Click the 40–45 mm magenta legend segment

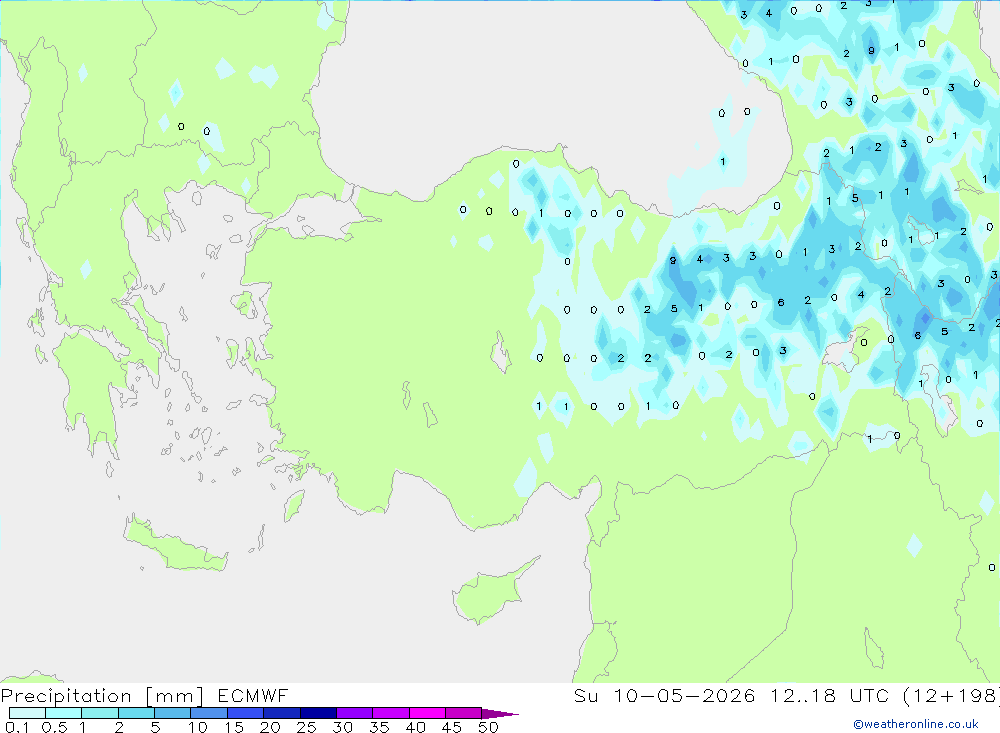coord(427,713)
